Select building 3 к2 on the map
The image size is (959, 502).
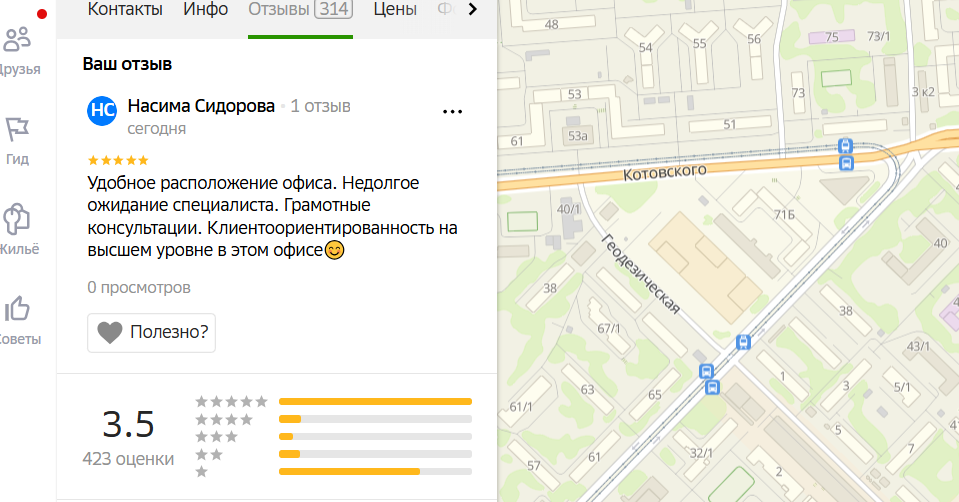[923, 92]
